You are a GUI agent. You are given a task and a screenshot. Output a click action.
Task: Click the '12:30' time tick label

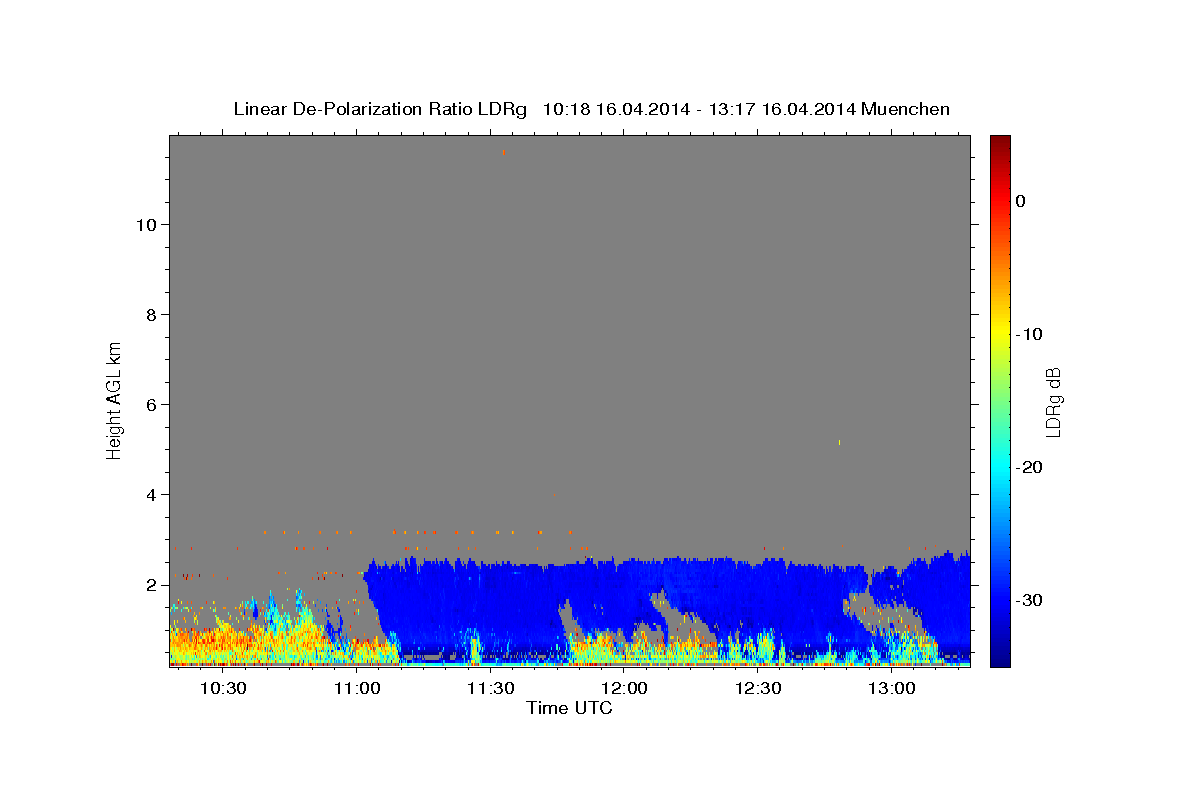tap(758, 688)
